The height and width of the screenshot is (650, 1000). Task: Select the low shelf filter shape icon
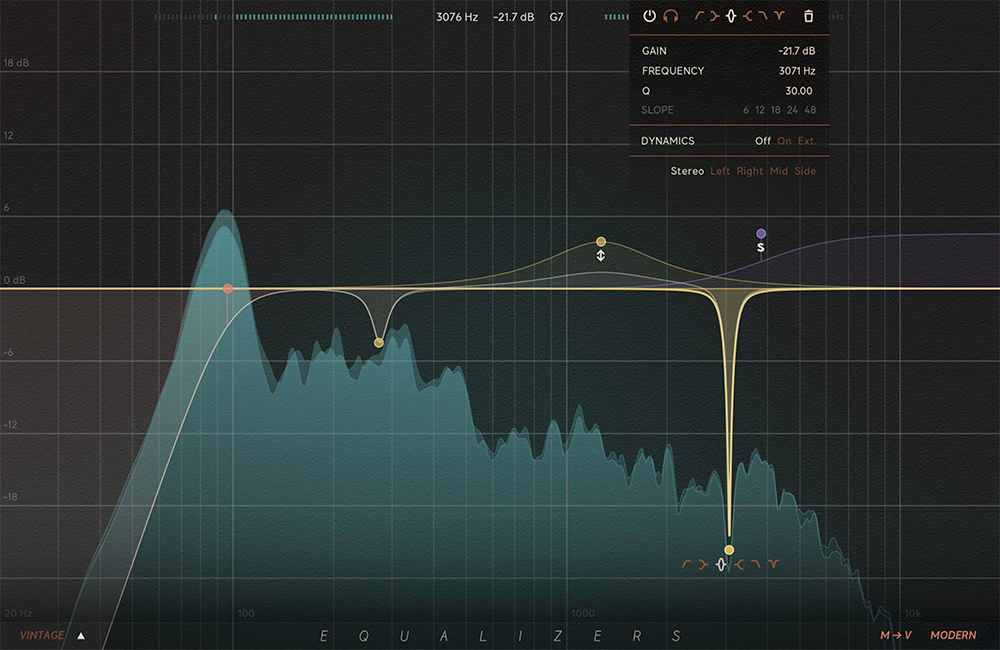coord(714,16)
